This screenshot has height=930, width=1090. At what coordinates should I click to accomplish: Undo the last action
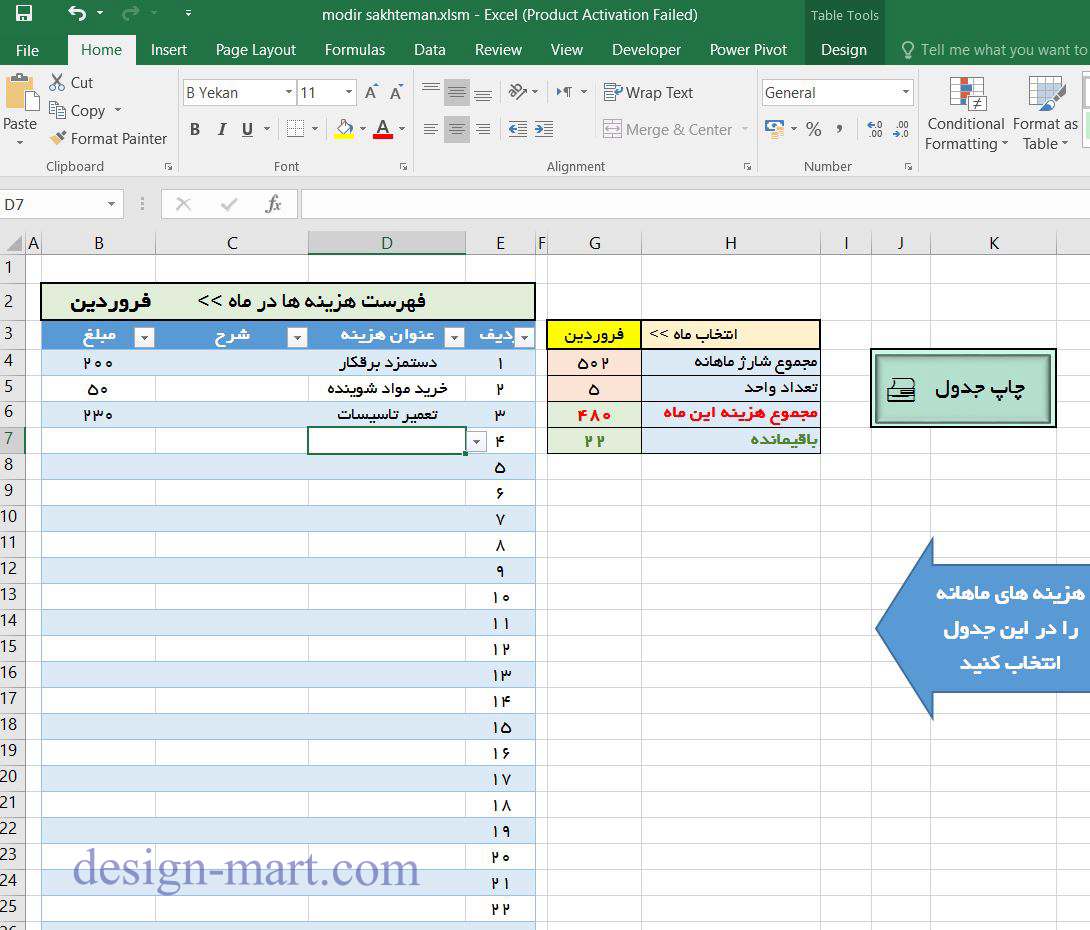coord(77,13)
